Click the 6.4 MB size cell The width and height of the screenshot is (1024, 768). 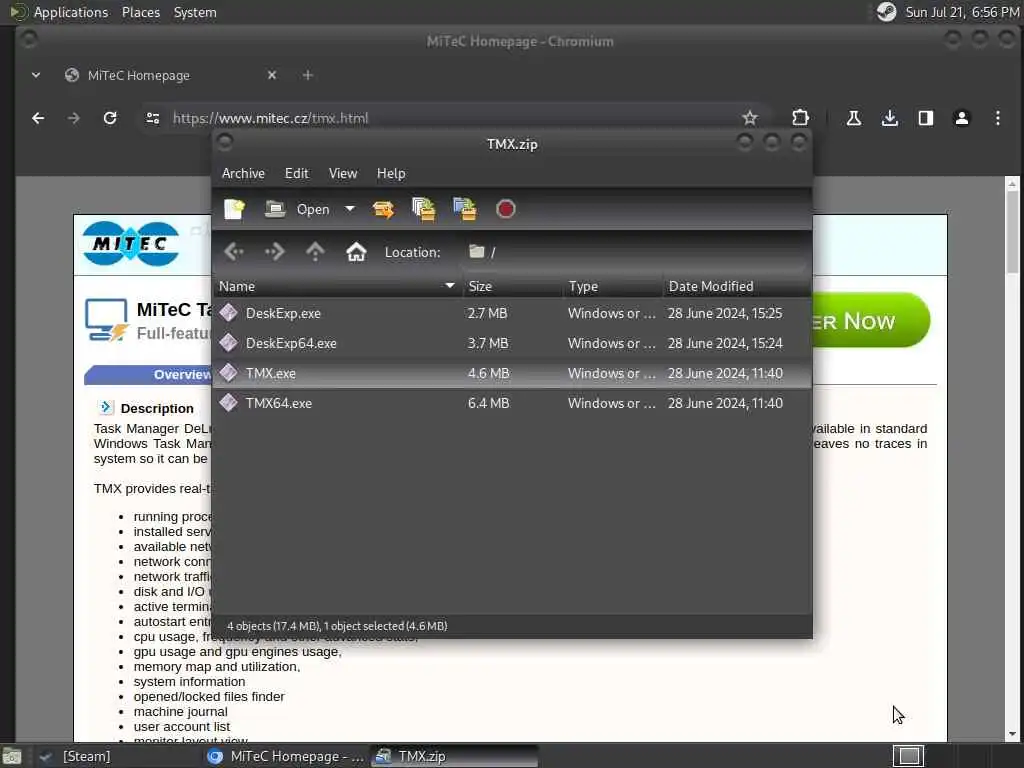pos(488,404)
